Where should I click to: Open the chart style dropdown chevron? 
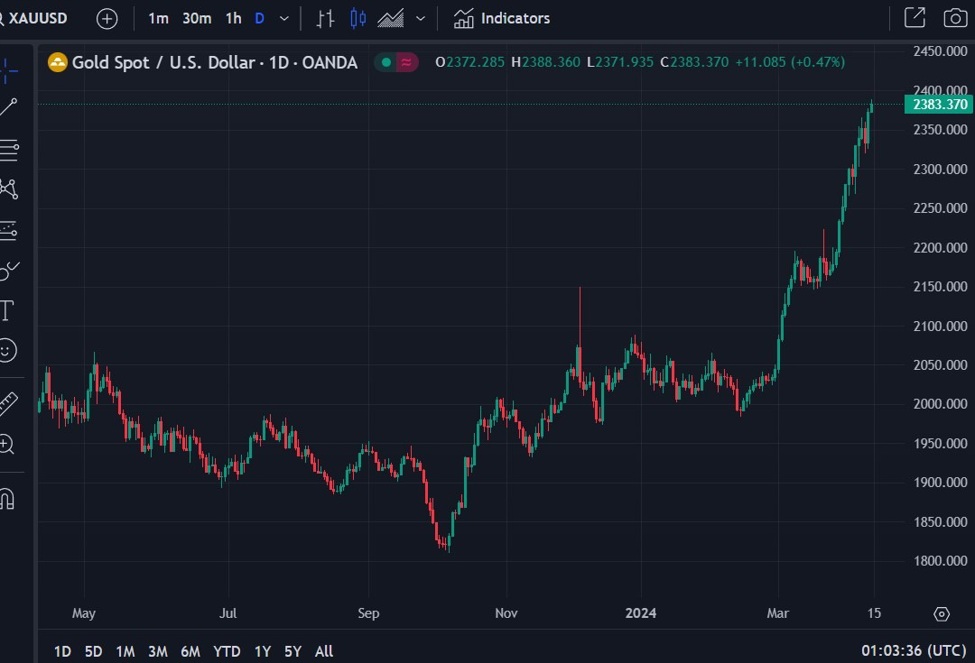pos(420,18)
